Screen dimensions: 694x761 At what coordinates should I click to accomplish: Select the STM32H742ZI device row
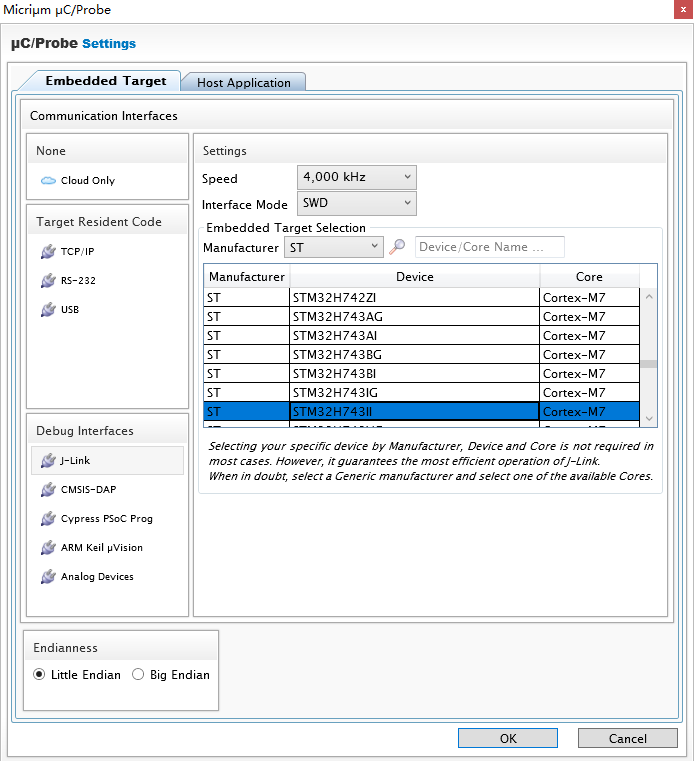point(421,298)
